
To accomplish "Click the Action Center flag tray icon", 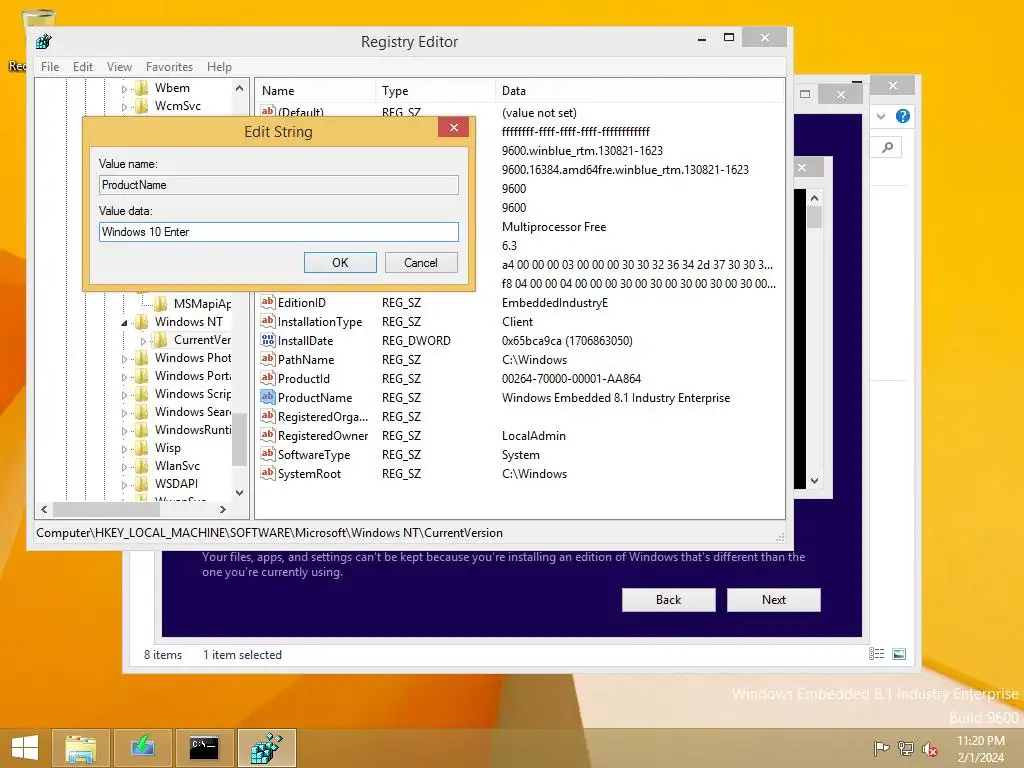I will 882,748.
